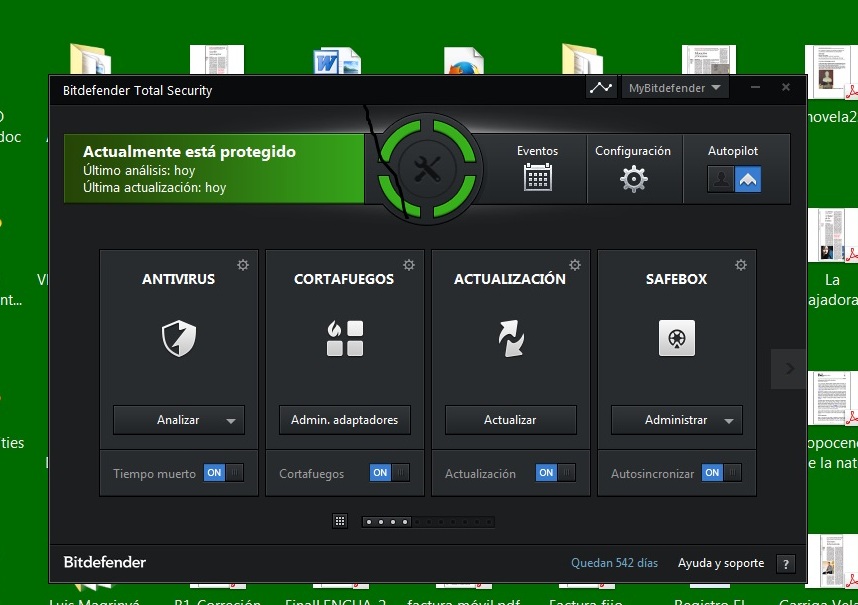Viewport: 858px width, 605px height.
Task: Switch to user mode in Autopilot toggle
Action: 721,179
